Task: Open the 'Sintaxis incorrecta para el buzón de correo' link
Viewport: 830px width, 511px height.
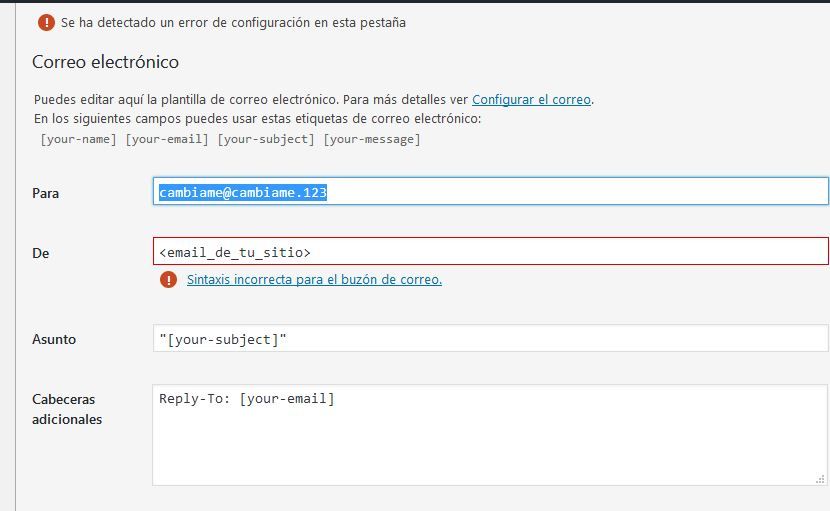Action: 314,280
